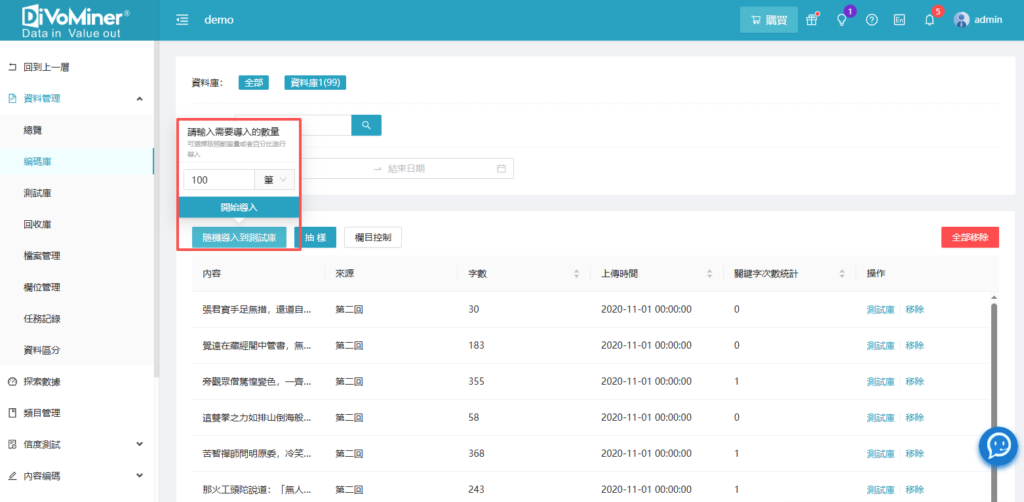
Task: Click the import quantity input field
Action: point(218,180)
